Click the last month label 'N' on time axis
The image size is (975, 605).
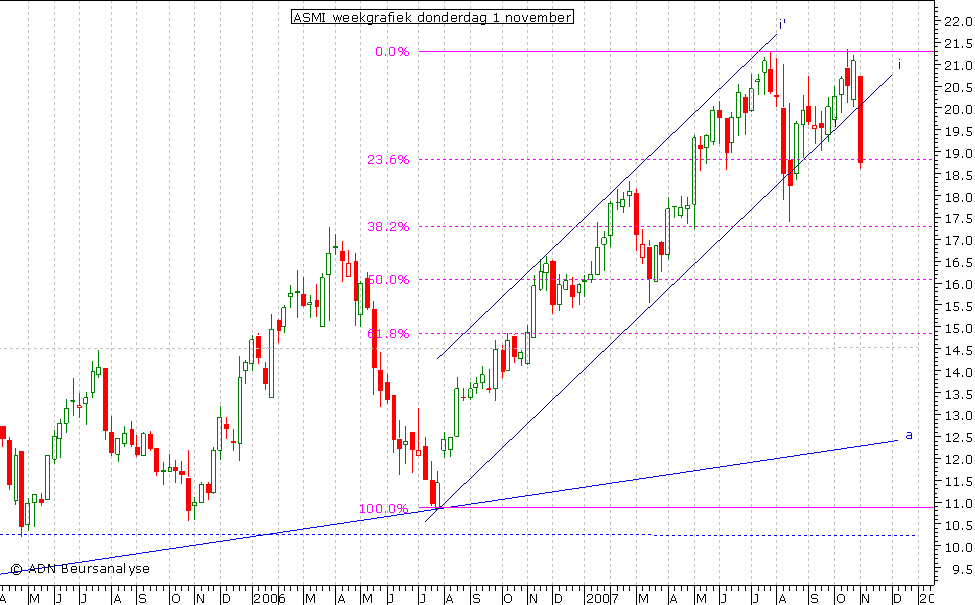point(865,599)
